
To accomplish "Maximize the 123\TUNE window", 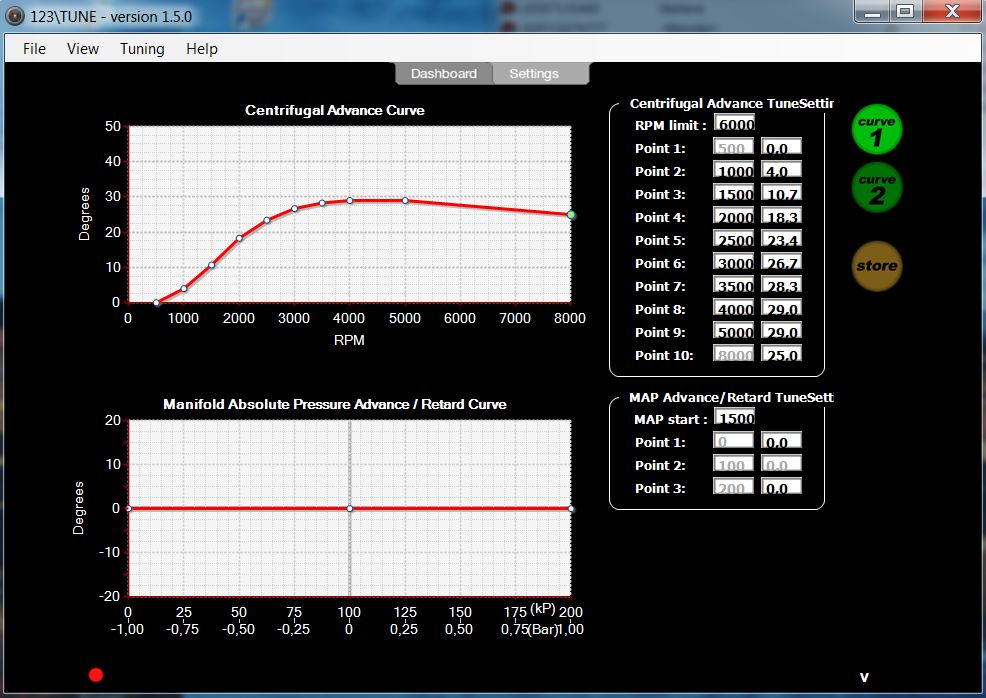I will (905, 11).
